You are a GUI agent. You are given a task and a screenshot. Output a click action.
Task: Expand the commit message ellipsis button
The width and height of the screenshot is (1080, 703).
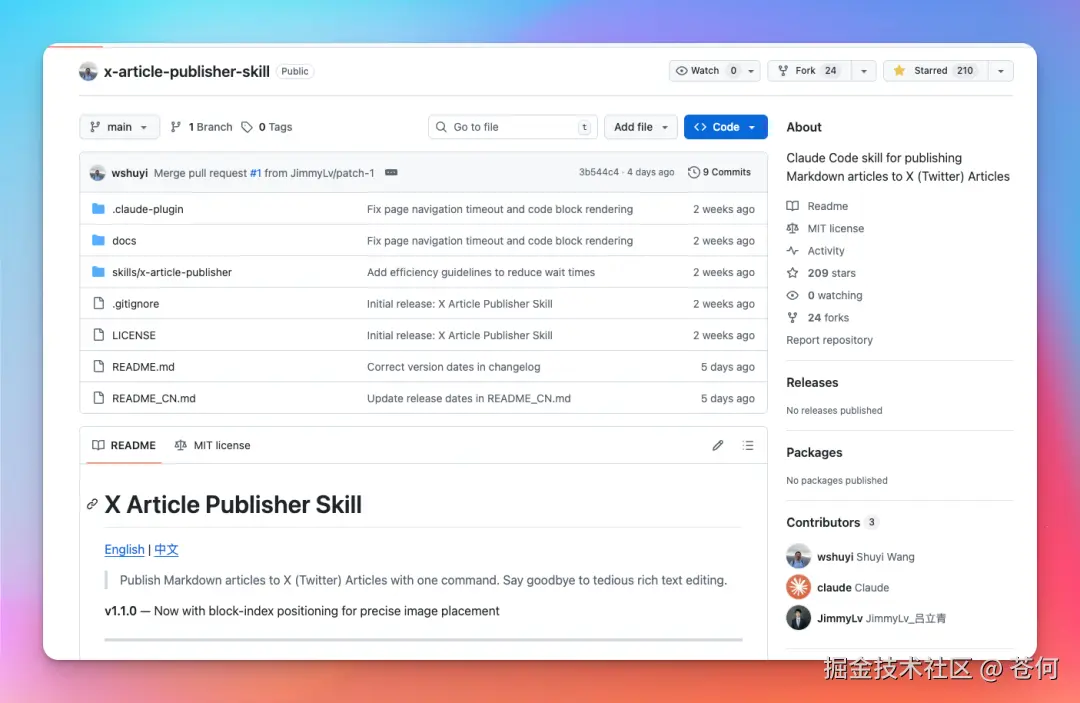coord(391,173)
